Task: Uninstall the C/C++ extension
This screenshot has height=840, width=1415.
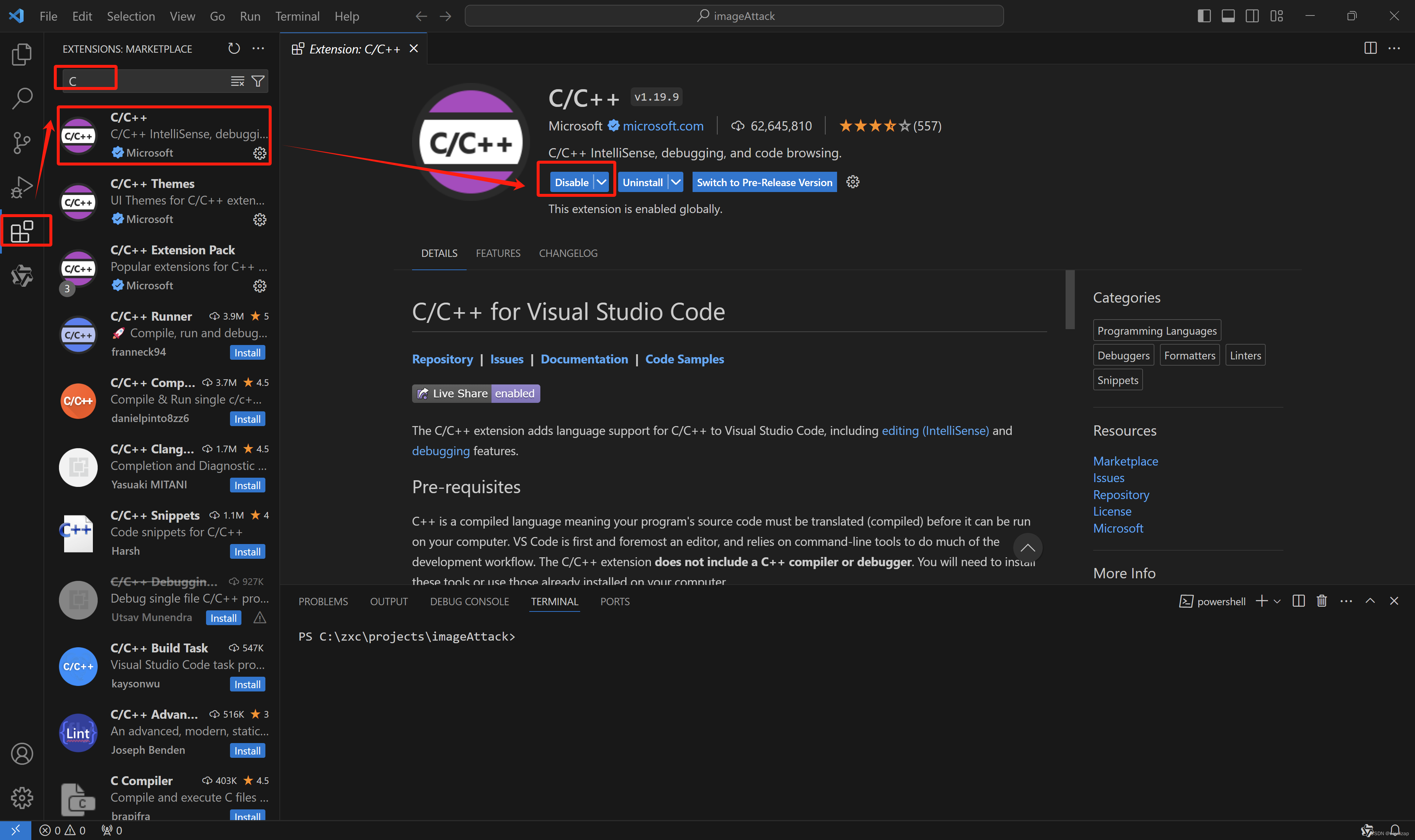Action: pos(642,182)
